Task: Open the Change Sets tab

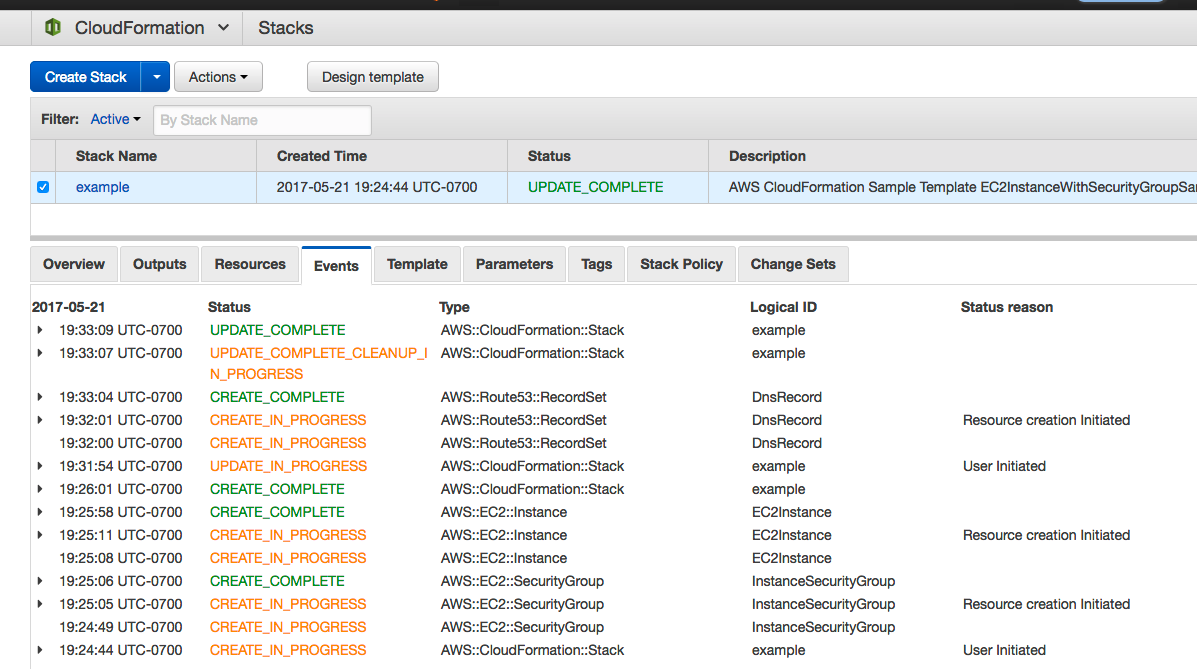Action: point(793,264)
